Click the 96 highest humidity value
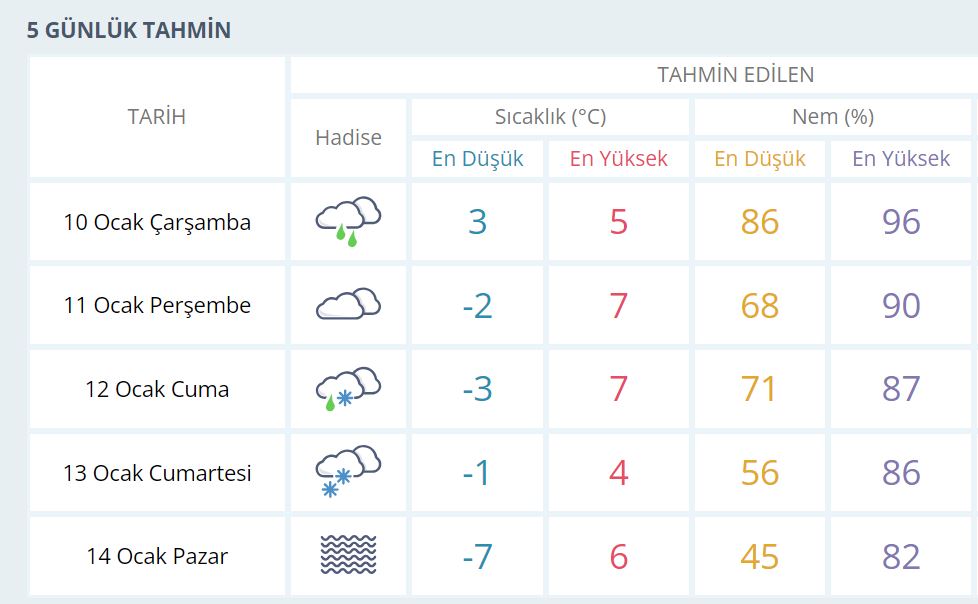This screenshot has width=978, height=604. coord(901,222)
